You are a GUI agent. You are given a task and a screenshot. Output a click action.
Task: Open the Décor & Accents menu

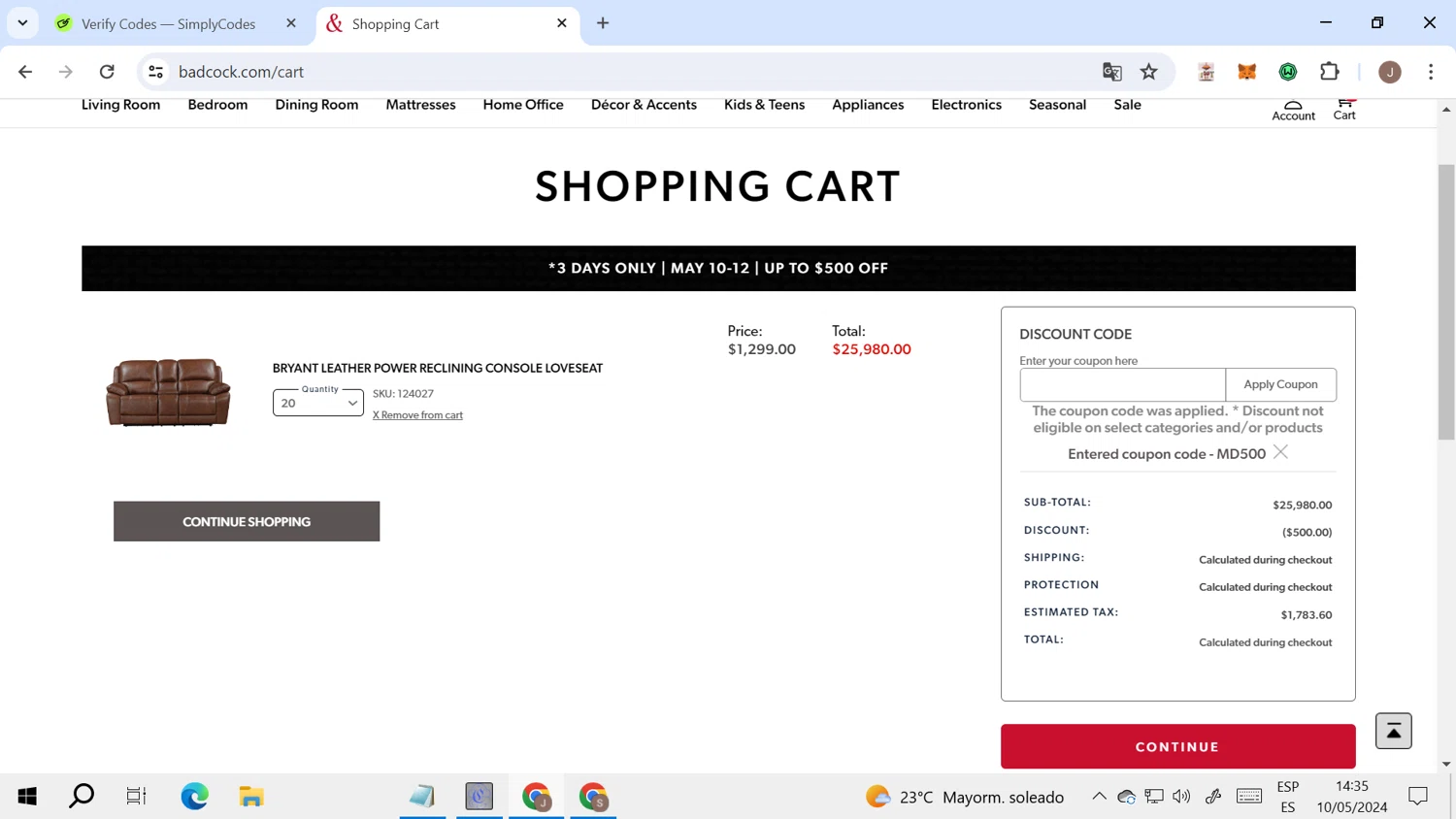point(644,105)
